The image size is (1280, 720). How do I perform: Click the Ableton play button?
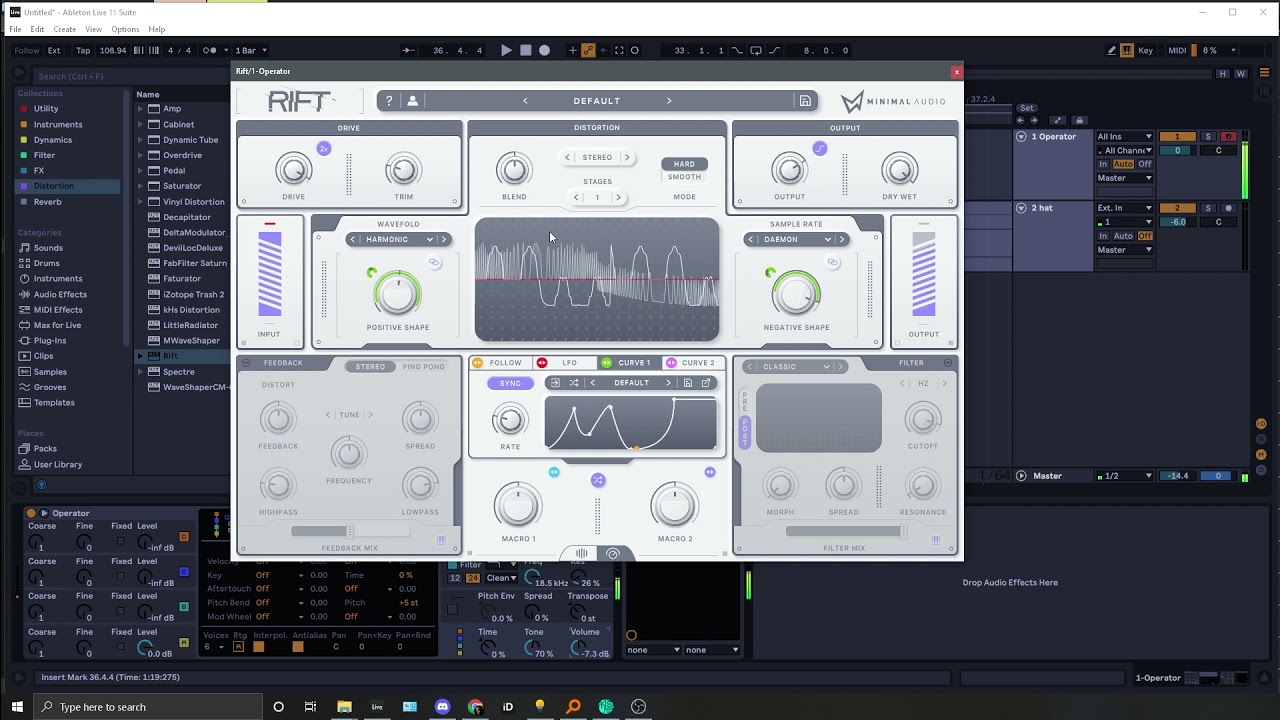(x=506, y=50)
